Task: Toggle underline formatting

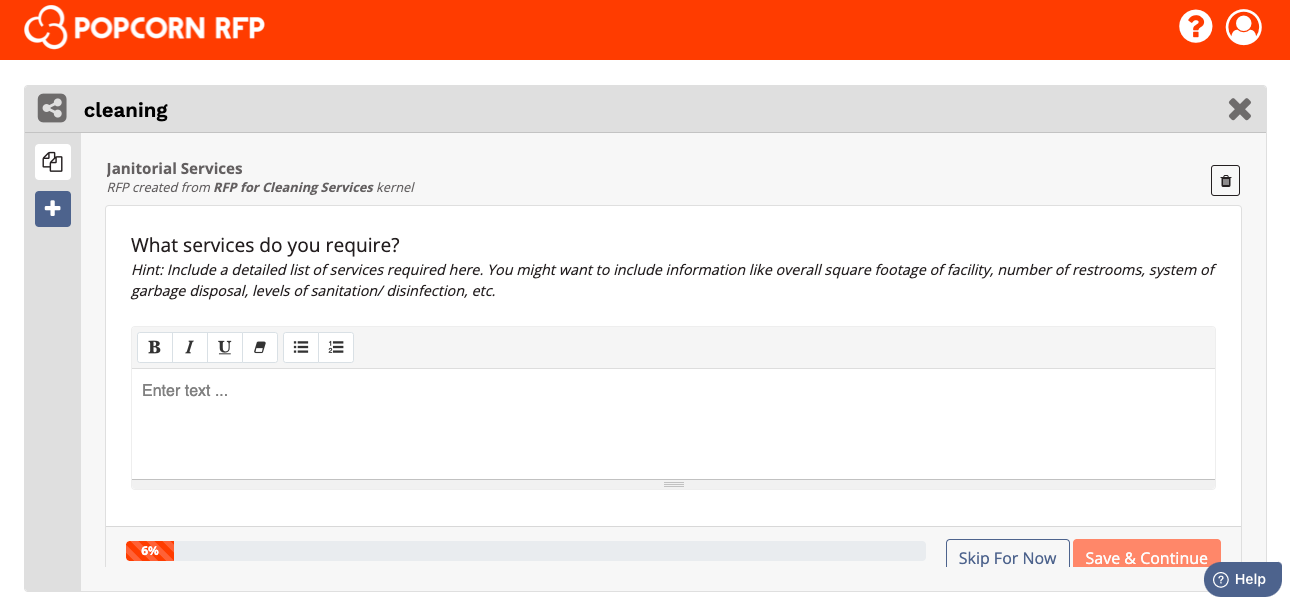Action: 224,347
